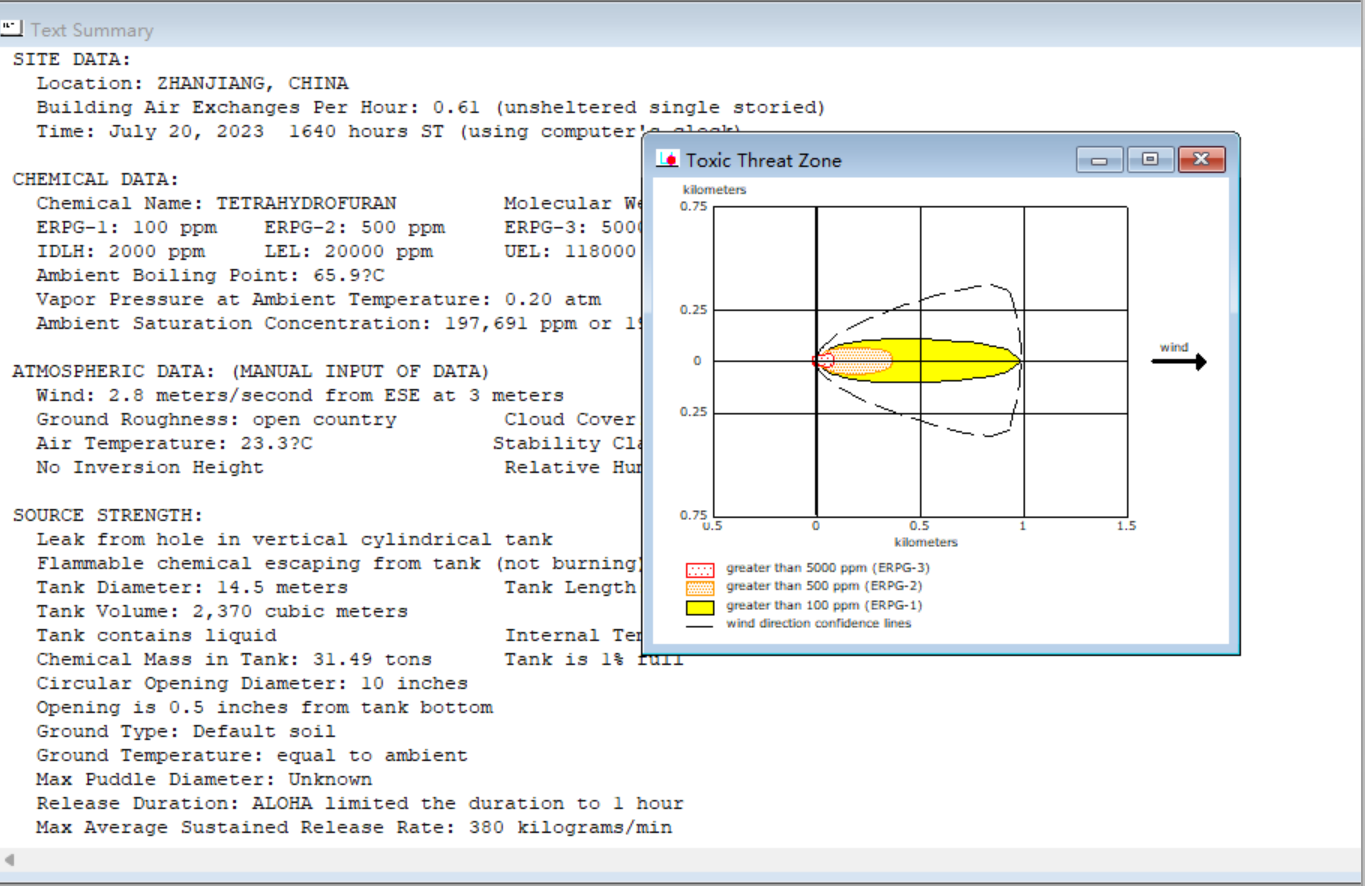Image resolution: width=1365 pixels, height=886 pixels.
Task: Click the 'greater than 100 ppm (ERPG-1)' legend label
Action: 825,605
